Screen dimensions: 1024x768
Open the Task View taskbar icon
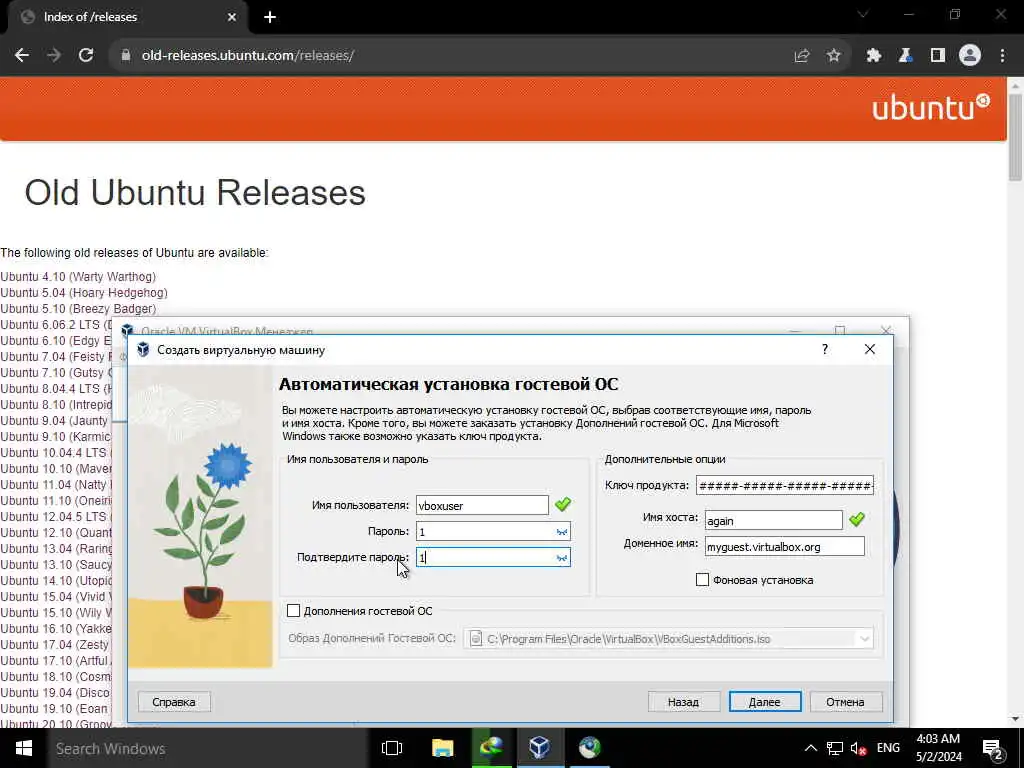tap(391, 748)
